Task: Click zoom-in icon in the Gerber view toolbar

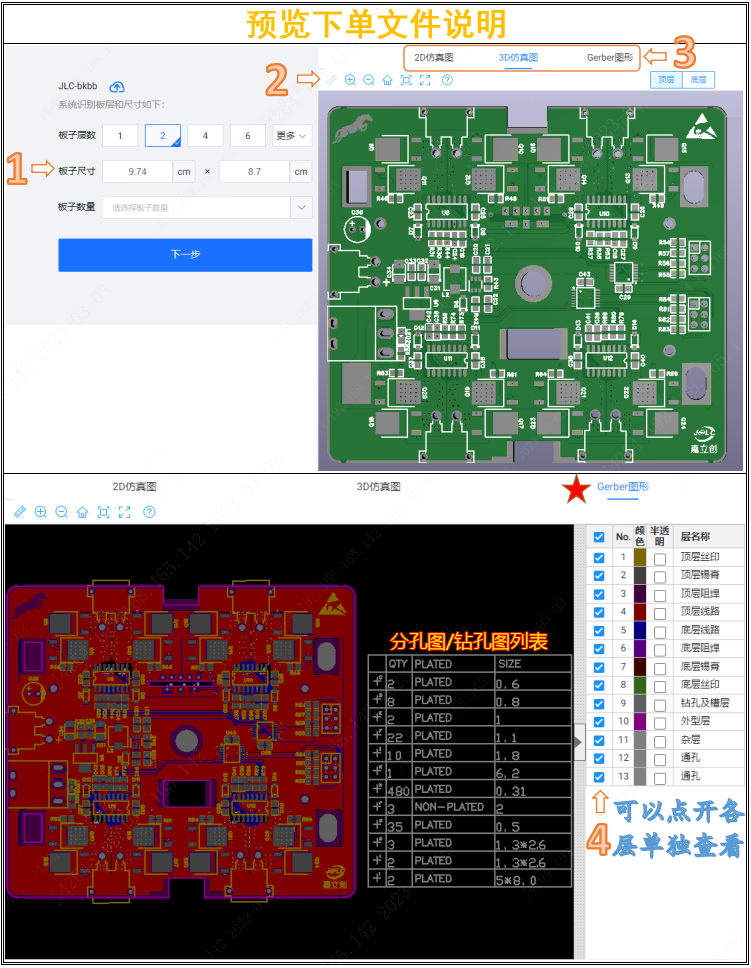Action: tap(41, 512)
